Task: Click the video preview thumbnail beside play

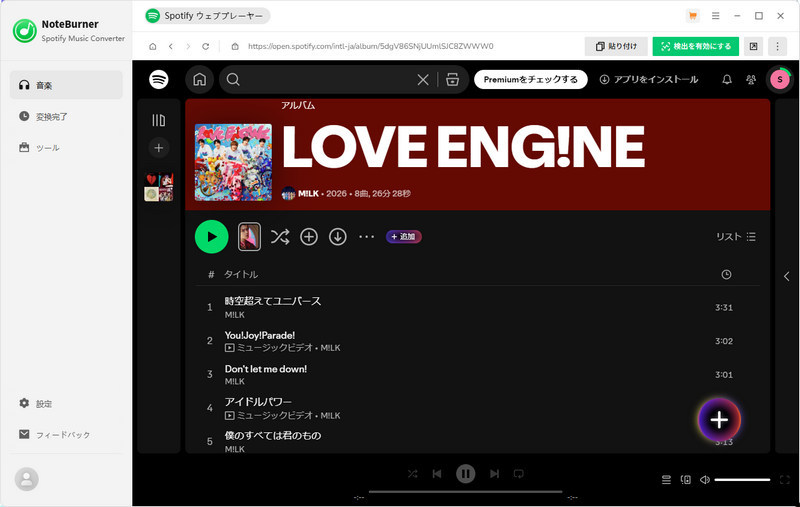Action: pos(249,237)
